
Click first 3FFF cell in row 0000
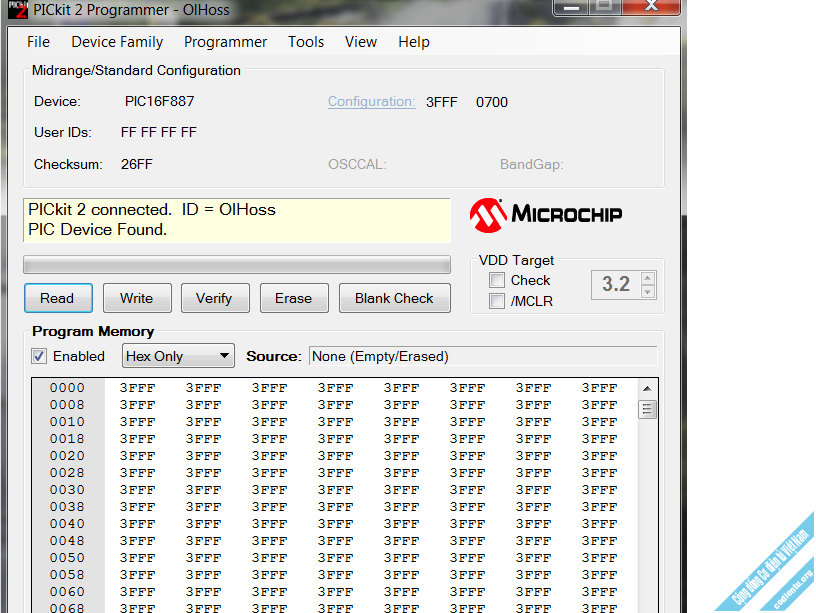(x=137, y=388)
